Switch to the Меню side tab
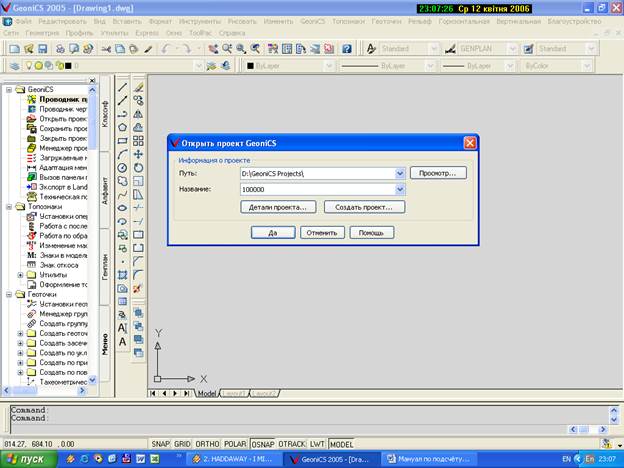Screen dimensions: 624x468 105,344
